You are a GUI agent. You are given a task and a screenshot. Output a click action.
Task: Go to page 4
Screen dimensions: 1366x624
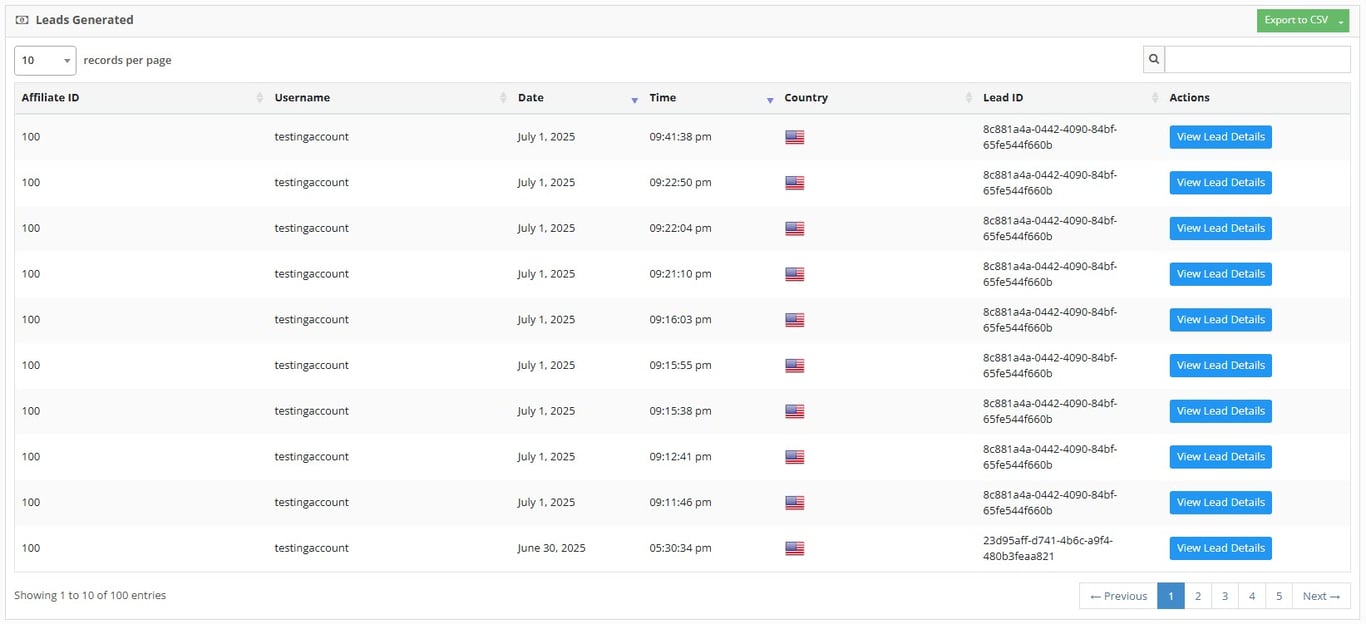[x=1251, y=596]
